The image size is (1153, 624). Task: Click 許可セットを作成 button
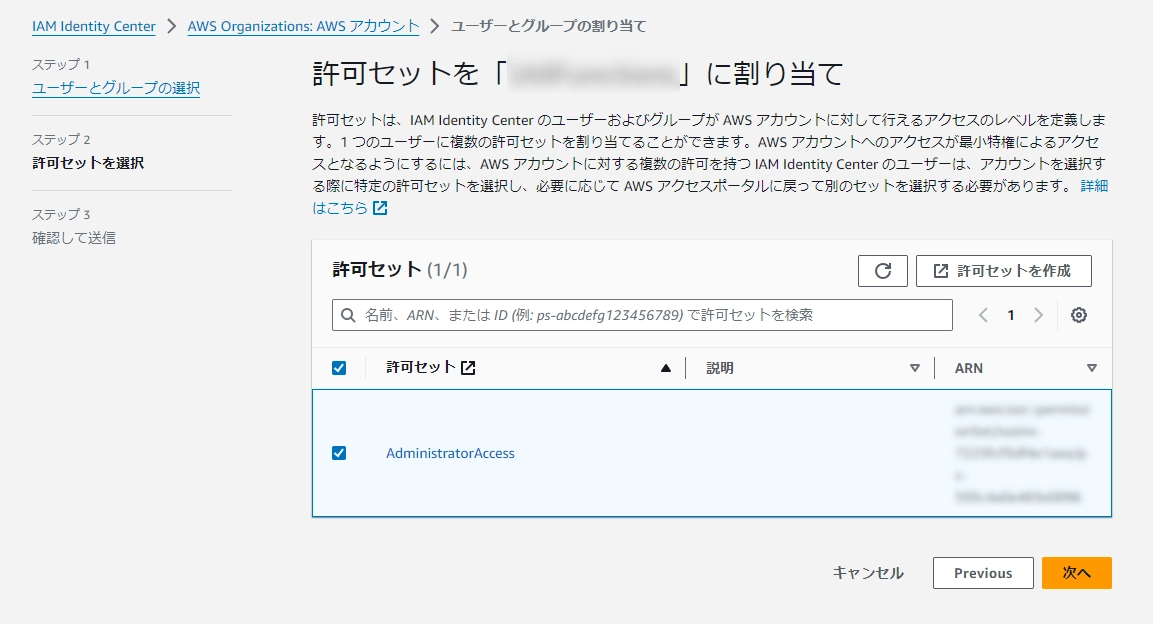click(x=1004, y=270)
